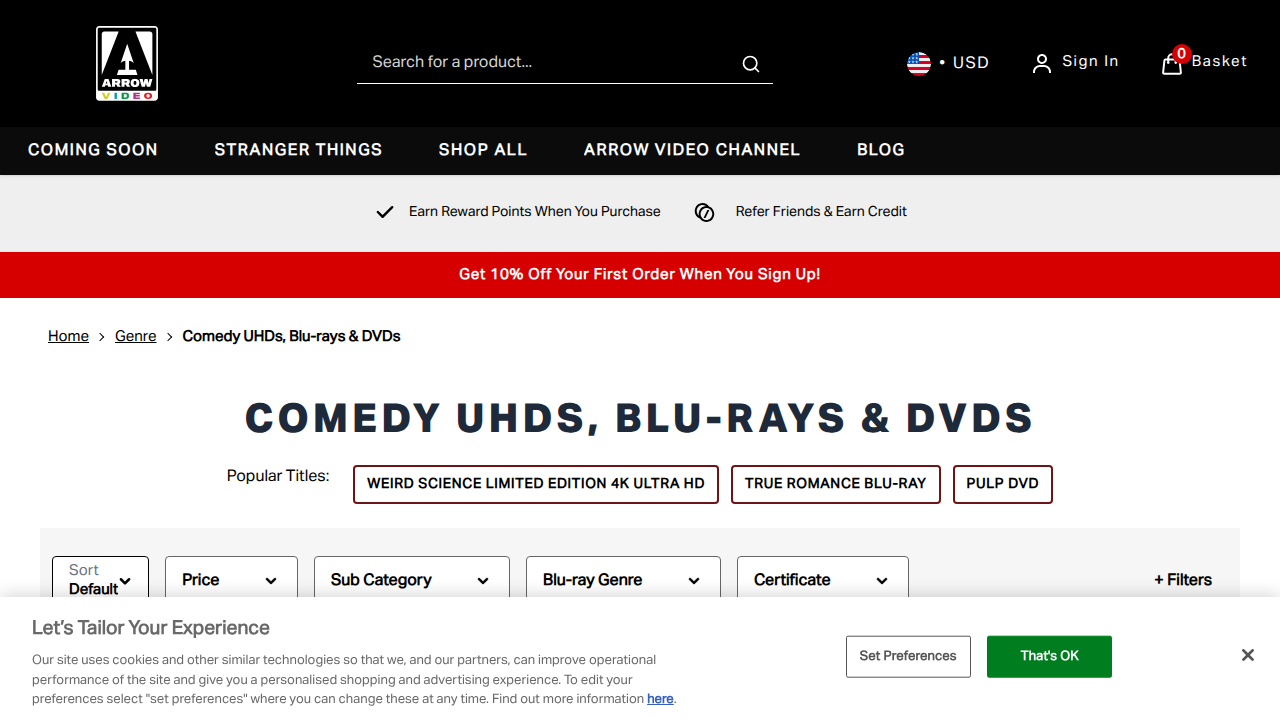This screenshot has width=1280, height=720.
Task: Accept cookies with That's OK
Action: pos(1049,656)
